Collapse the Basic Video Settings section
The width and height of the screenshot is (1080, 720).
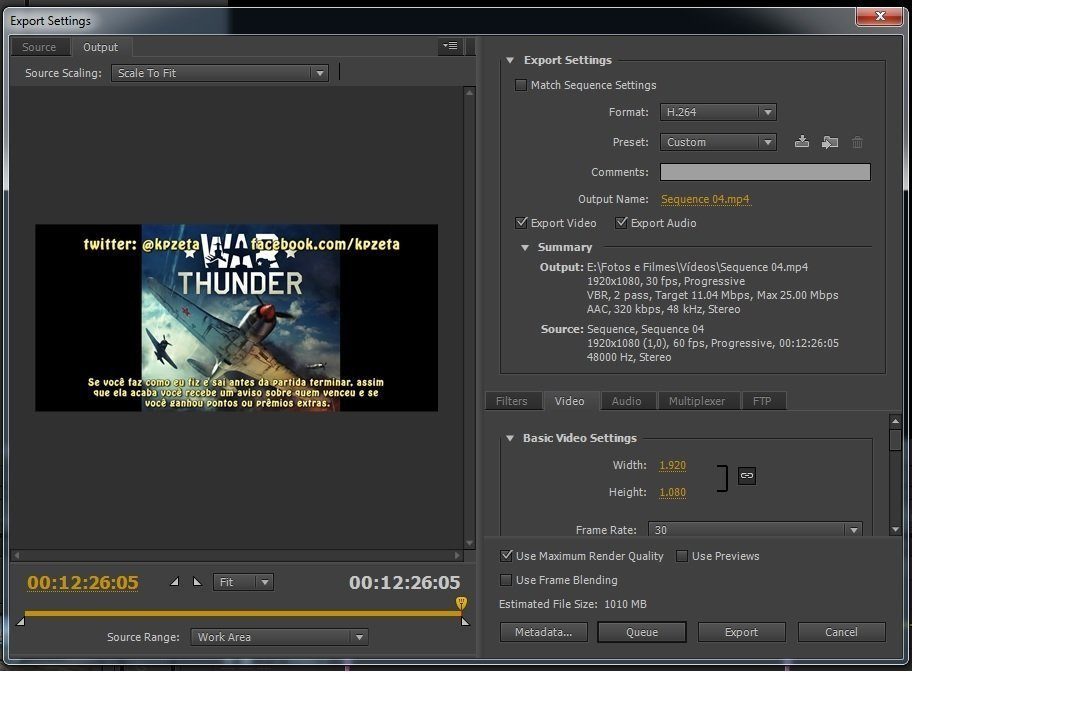510,438
